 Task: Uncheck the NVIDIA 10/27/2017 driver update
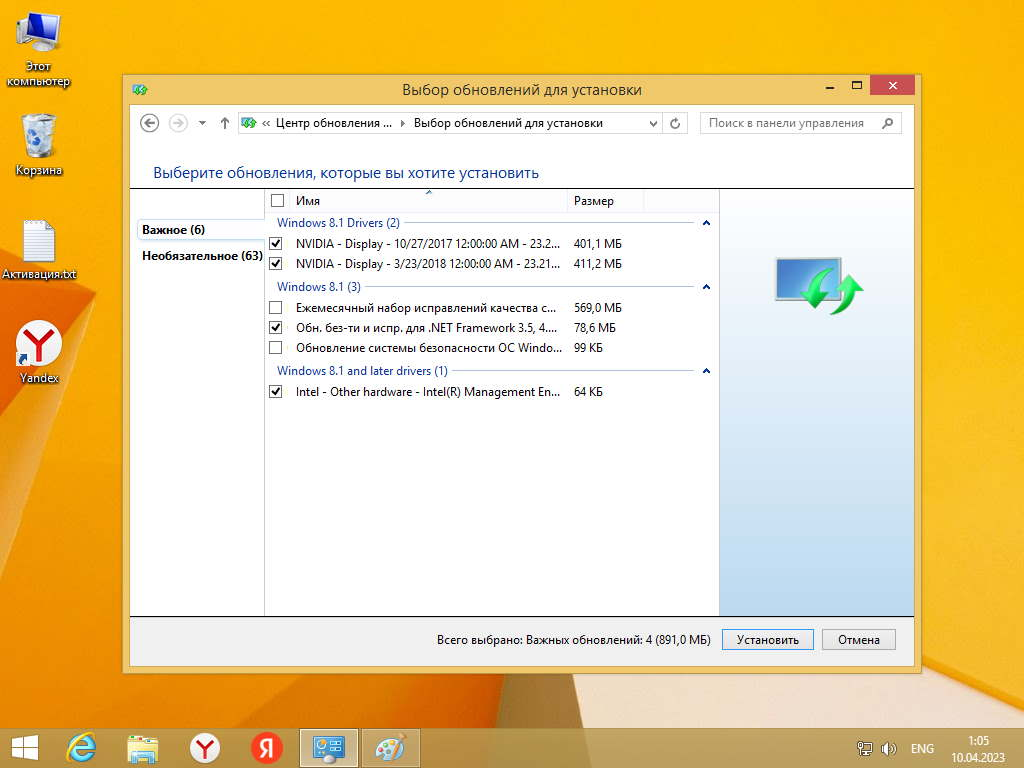click(275, 242)
